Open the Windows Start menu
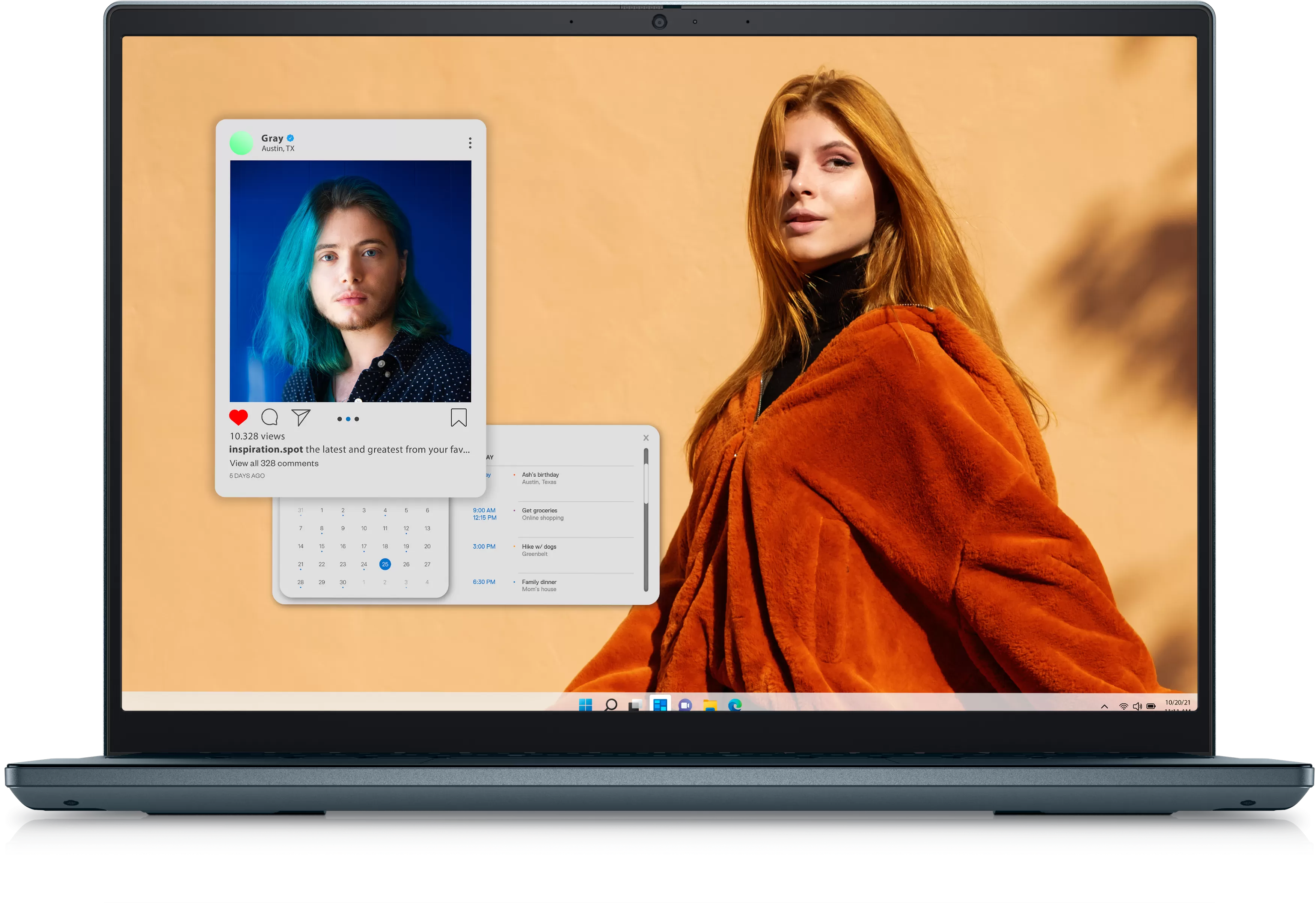This screenshot has width=1316, height=903. coord(585,705)
